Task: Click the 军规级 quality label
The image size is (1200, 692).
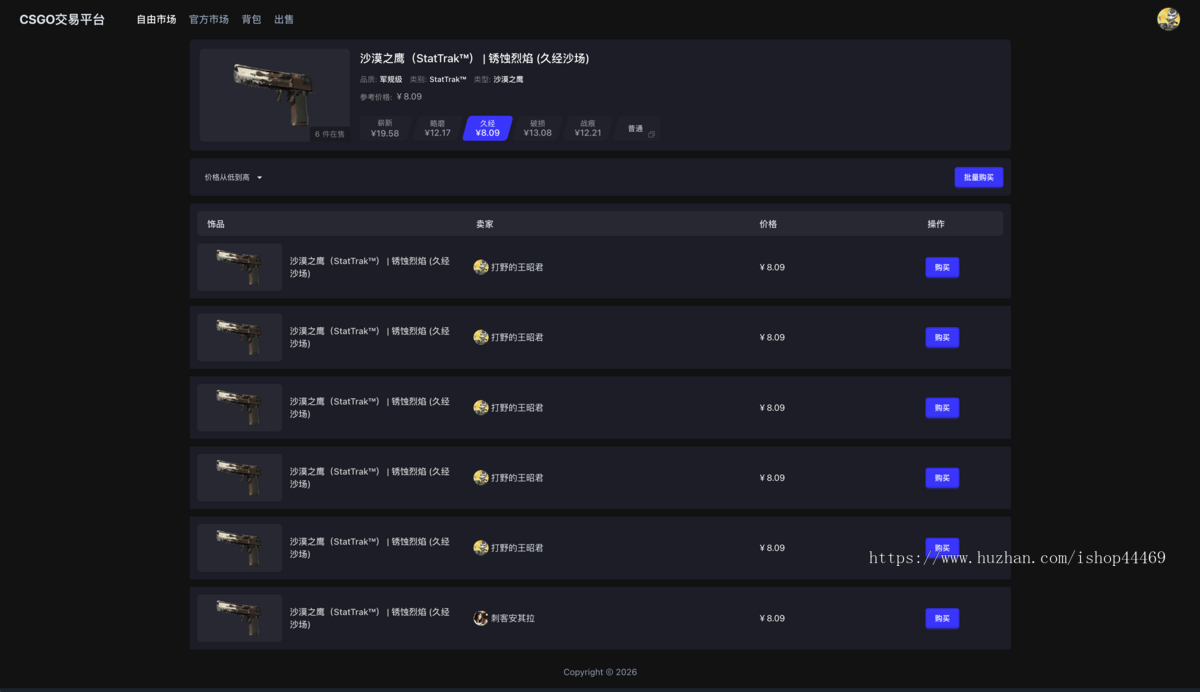Action: pos(391,79)
